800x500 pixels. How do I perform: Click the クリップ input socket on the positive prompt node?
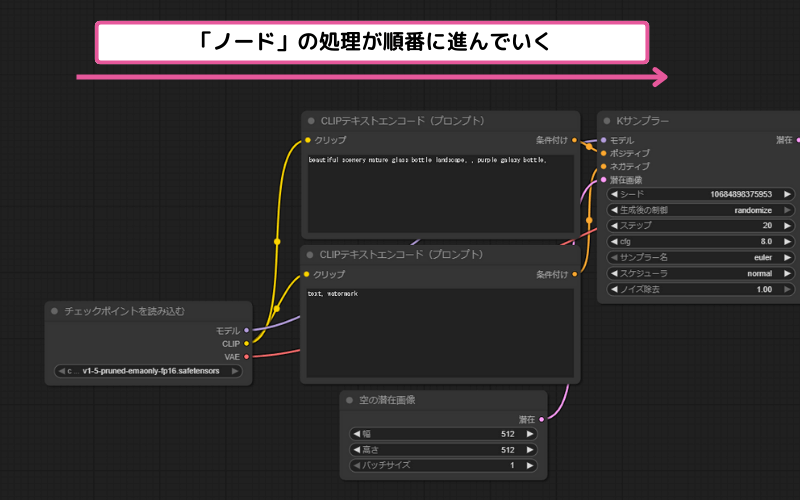point(308,140)
